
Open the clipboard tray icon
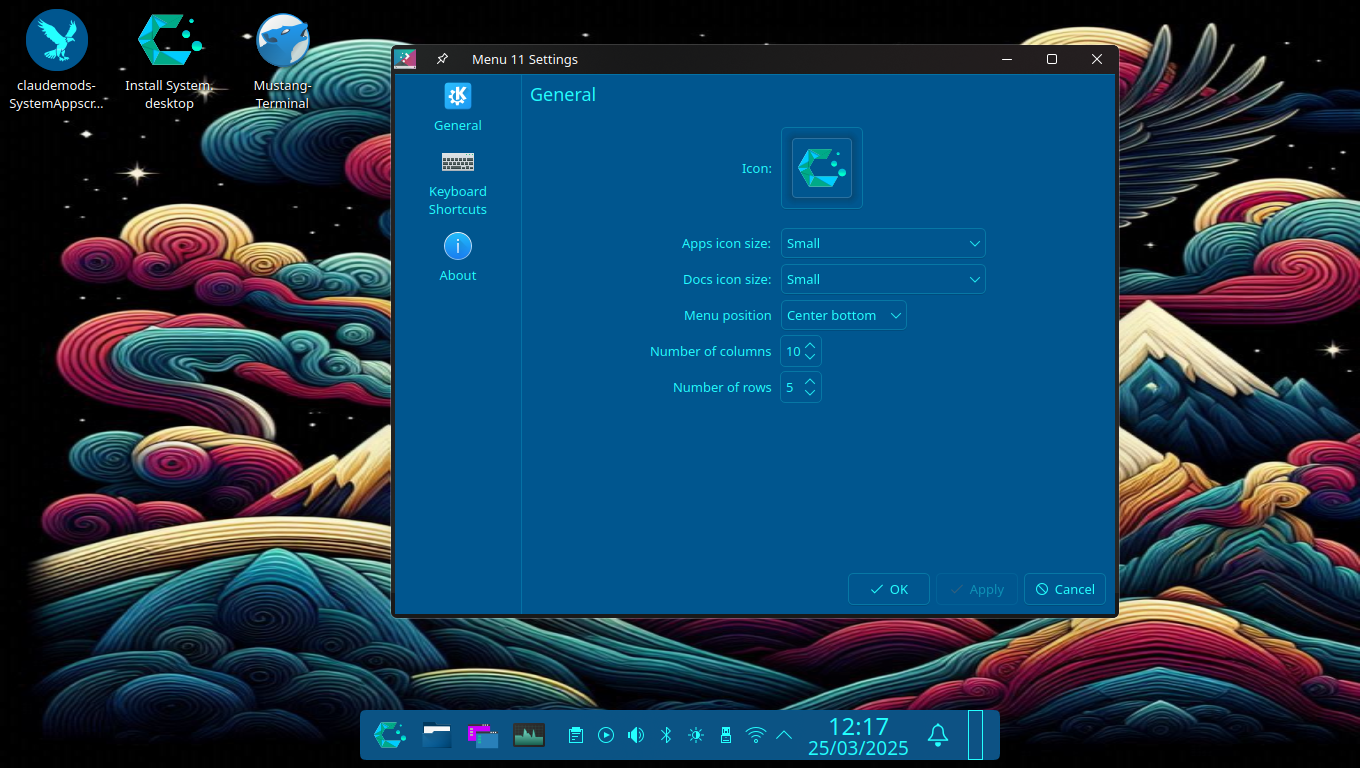pyautogui.click(x=576, y=735)
